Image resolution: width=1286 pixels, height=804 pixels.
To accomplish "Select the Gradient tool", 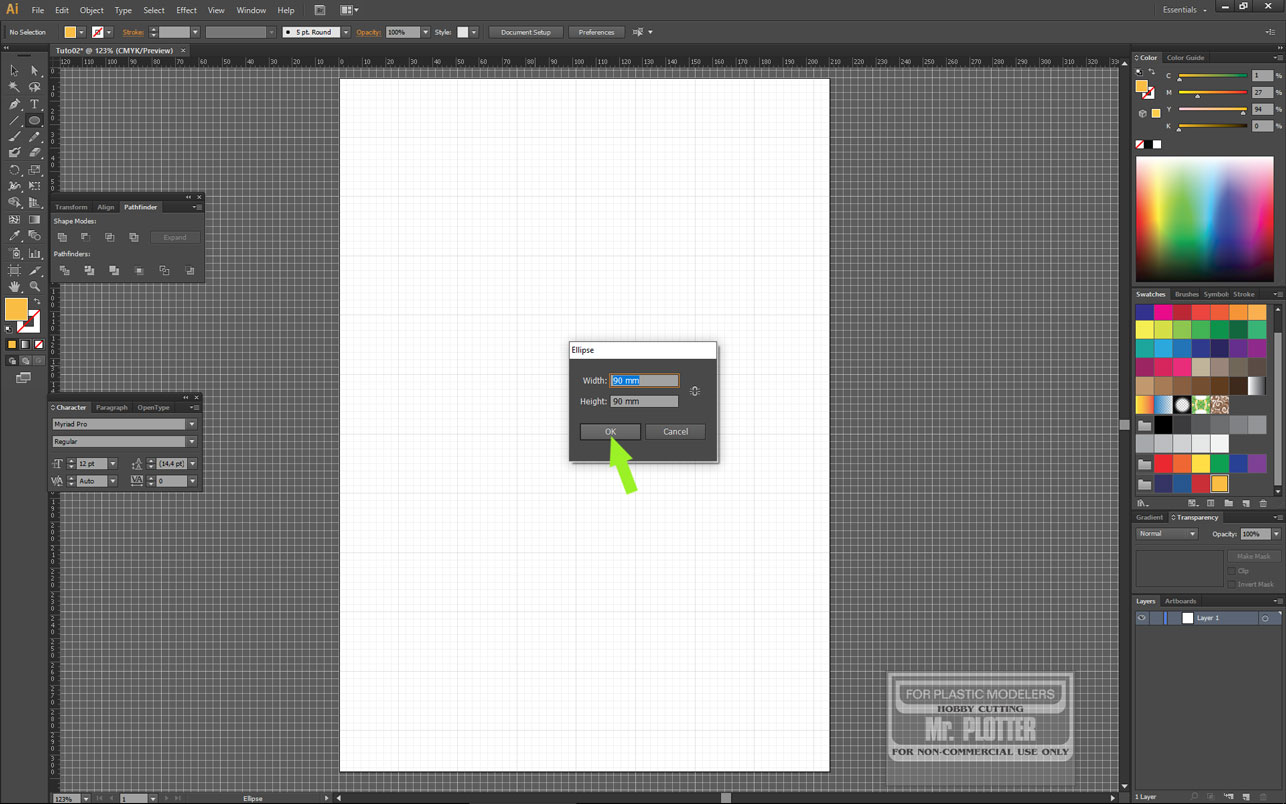I will click(x=34, y=219).
